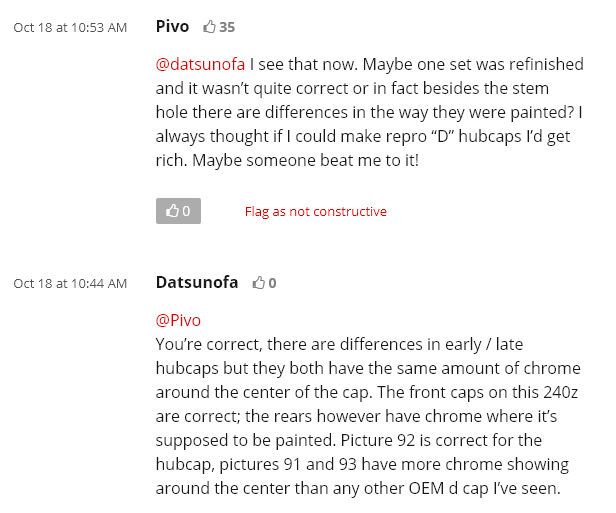Upvote Pivo's comment with gray like button
The height and width of the screenshot is (513, 616).
point(178,211)
